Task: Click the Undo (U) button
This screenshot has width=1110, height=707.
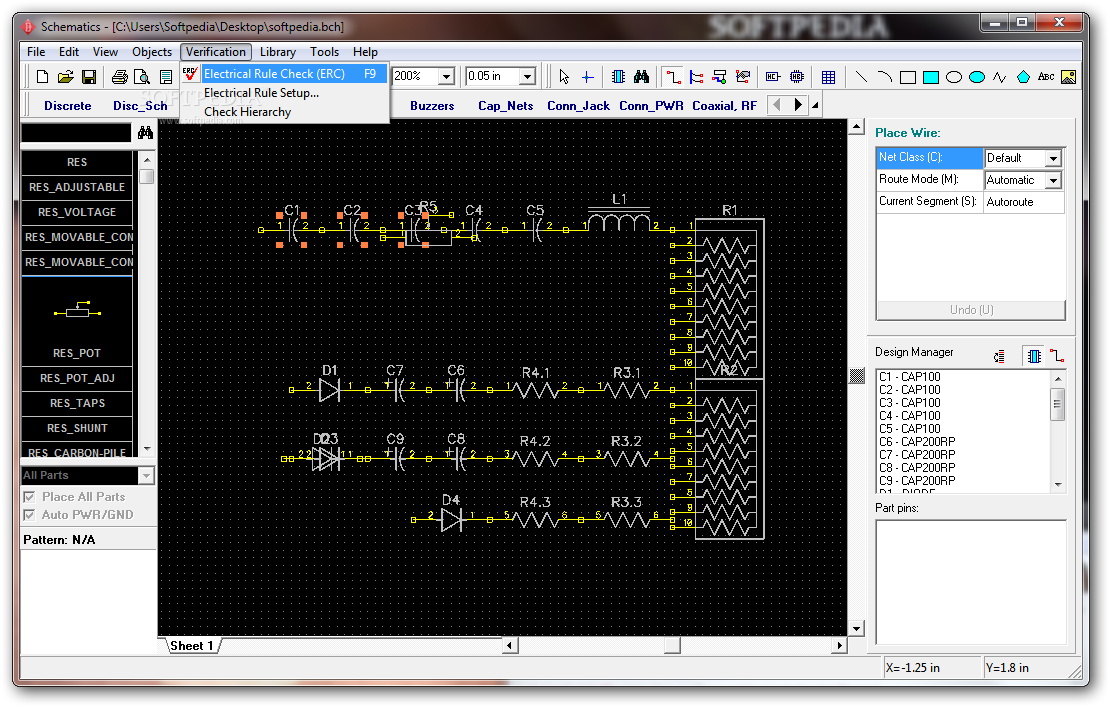Action: click(x=971, y=310)
